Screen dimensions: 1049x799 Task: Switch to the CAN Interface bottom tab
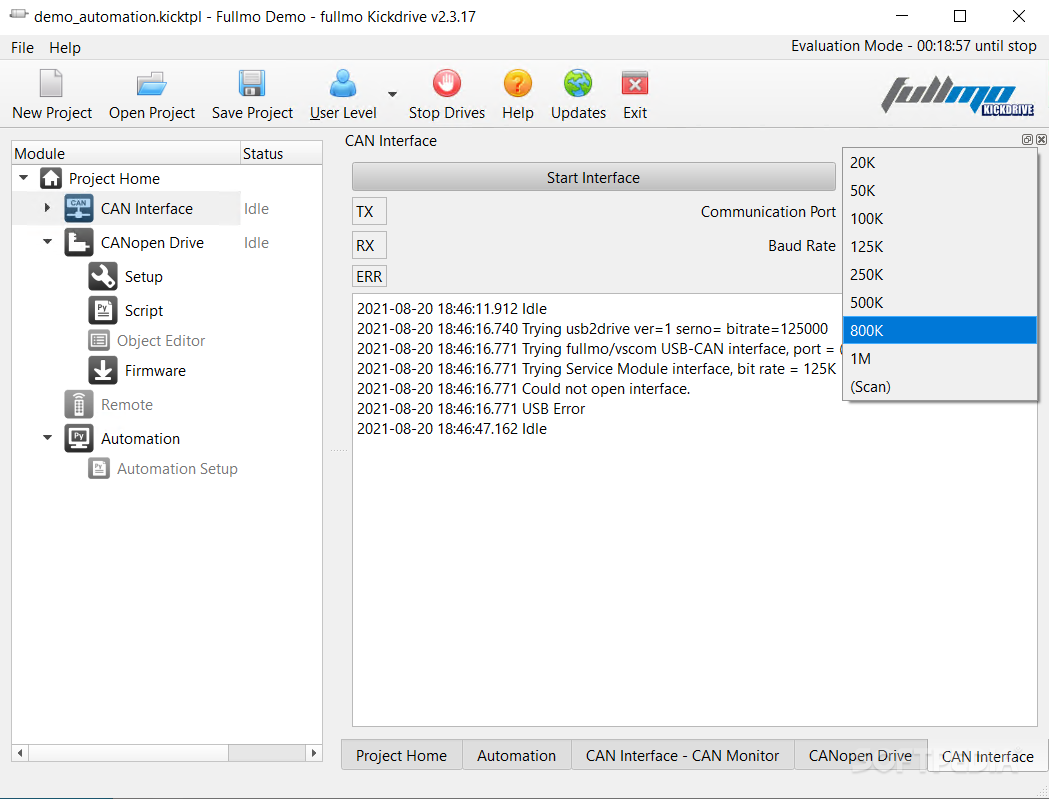click(x=987, y=756)
